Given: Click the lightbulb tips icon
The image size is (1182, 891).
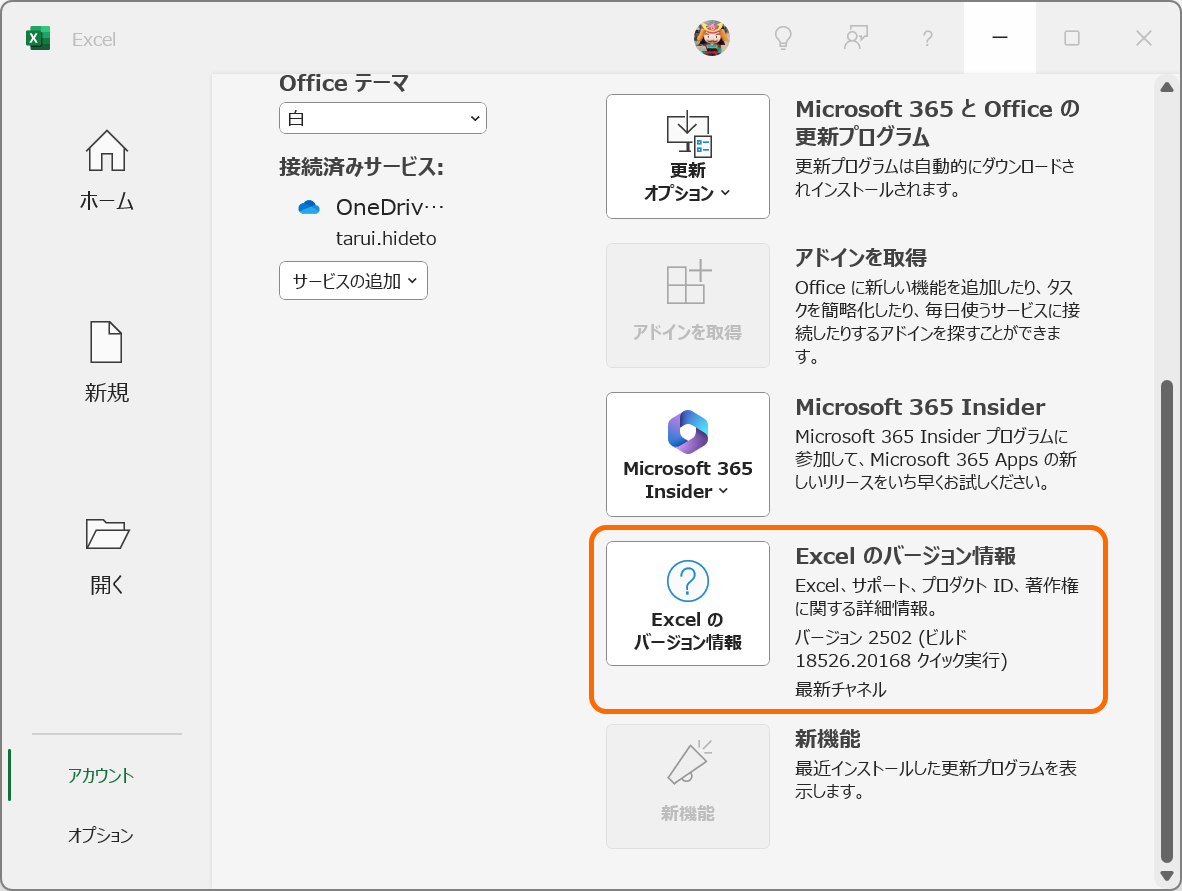Looking at the screenshot, I should coord(783,38).
